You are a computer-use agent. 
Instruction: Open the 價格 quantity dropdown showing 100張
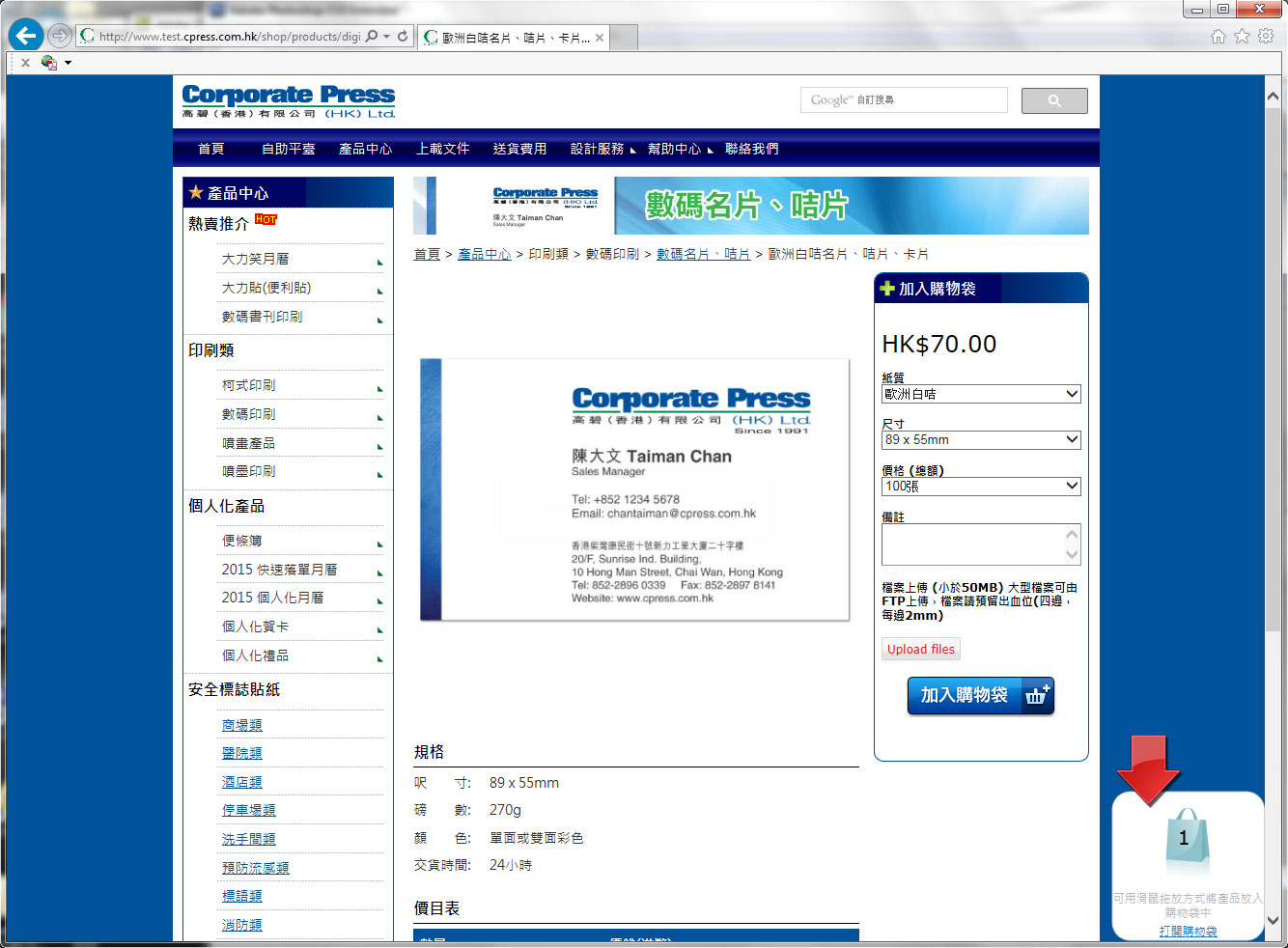pos(980,486)
